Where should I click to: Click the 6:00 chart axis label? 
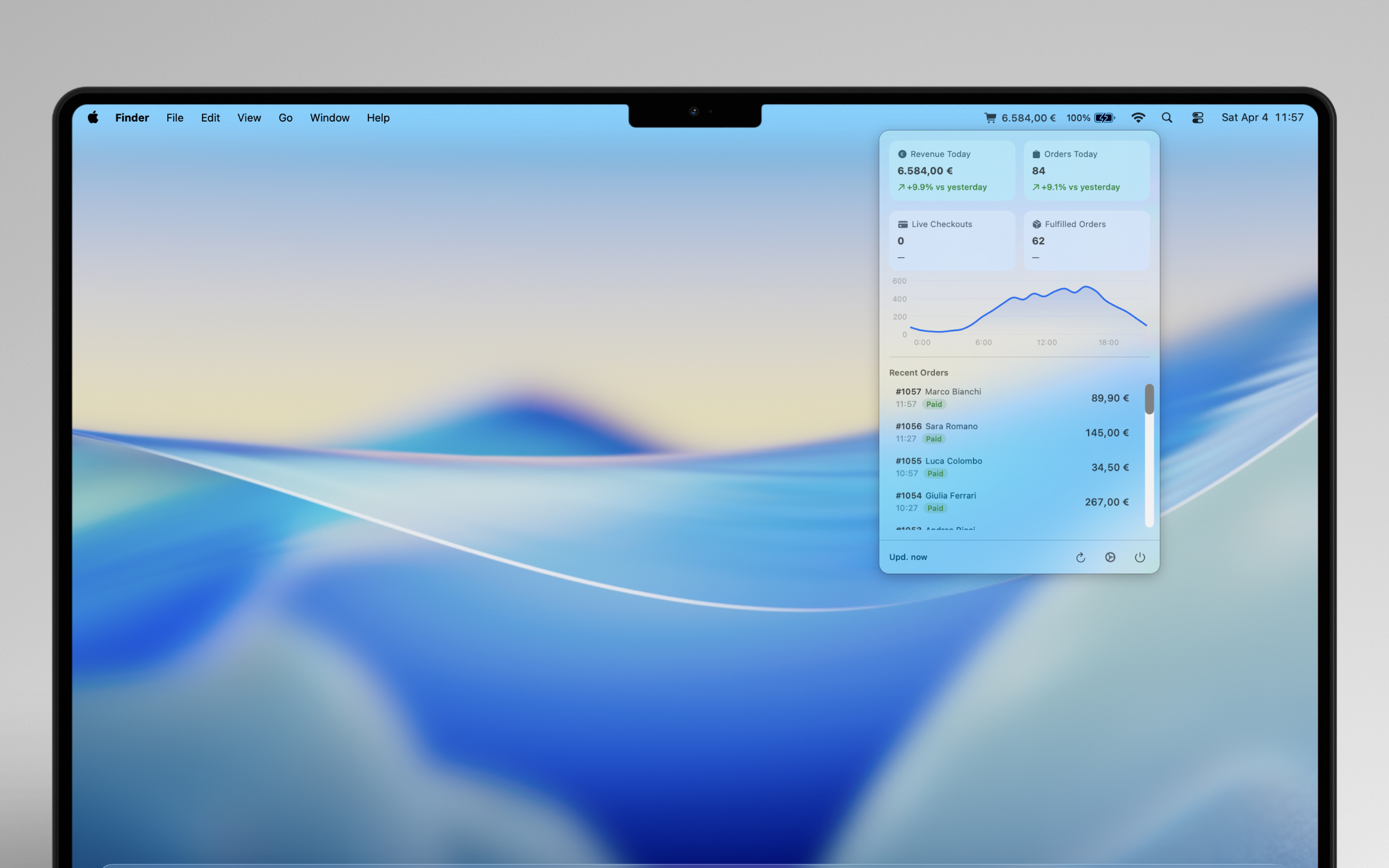[x=983, y=343]
